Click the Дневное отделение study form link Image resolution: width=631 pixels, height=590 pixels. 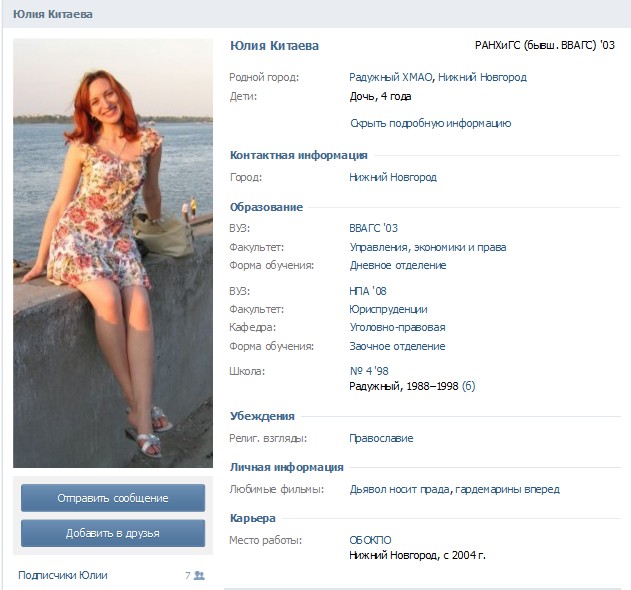click(397, 266)
